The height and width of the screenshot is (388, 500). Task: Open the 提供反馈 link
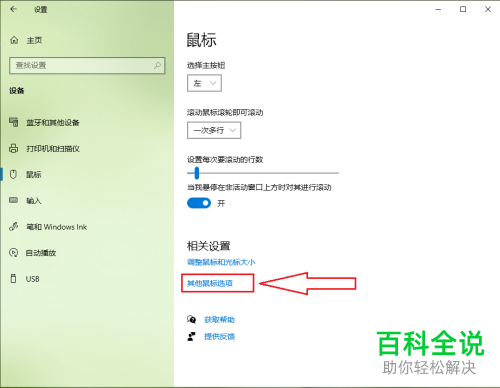(x=219, y=337)
